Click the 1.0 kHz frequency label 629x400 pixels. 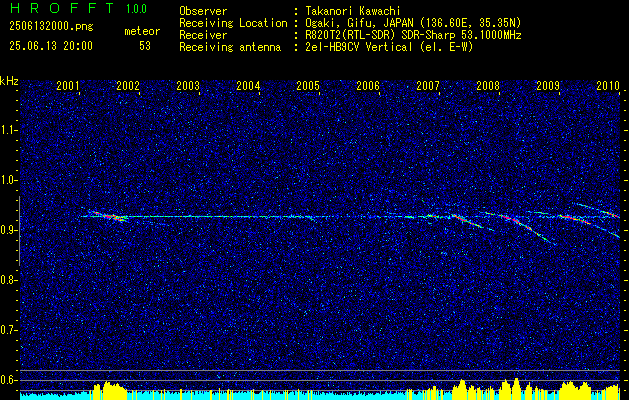(x=8, y=181)
